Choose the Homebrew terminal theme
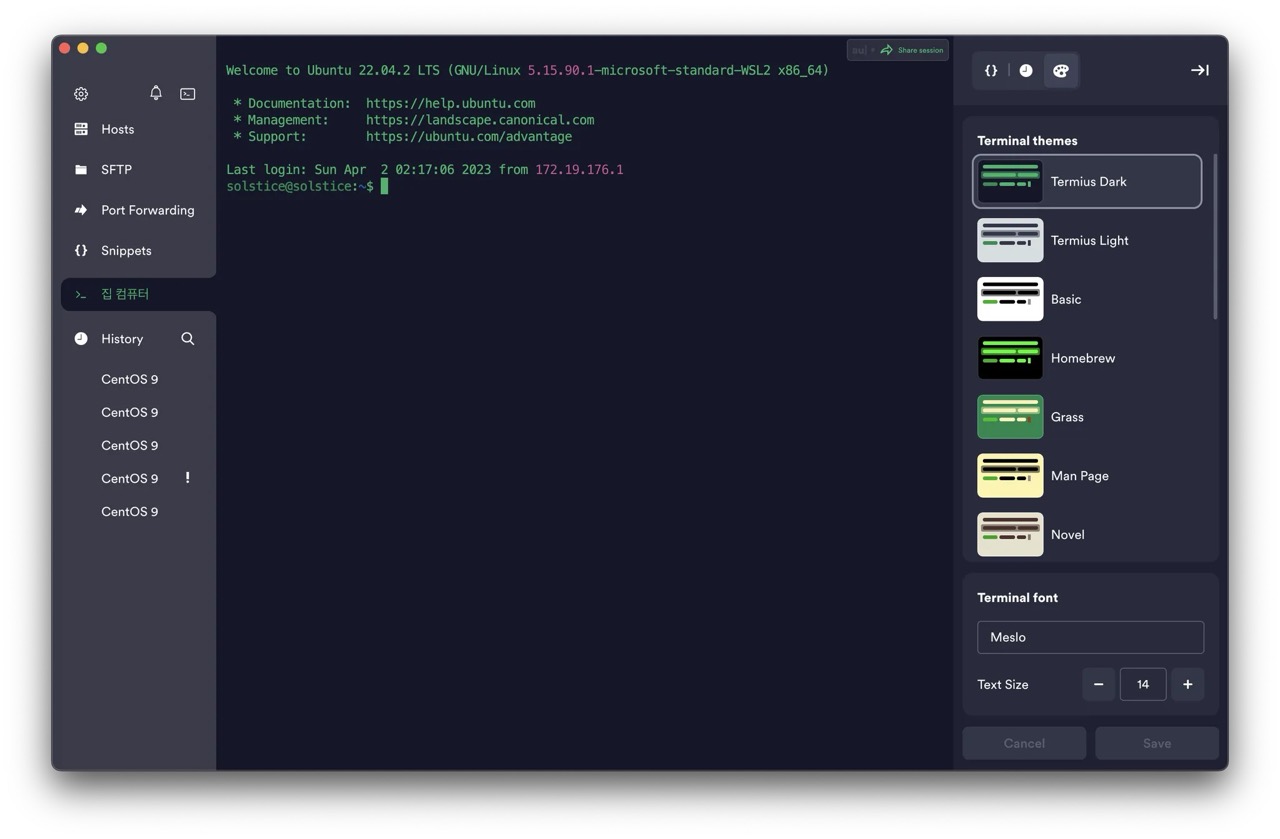Image resolution: width=1280 pixels, height=839 pixels. 1082,358
